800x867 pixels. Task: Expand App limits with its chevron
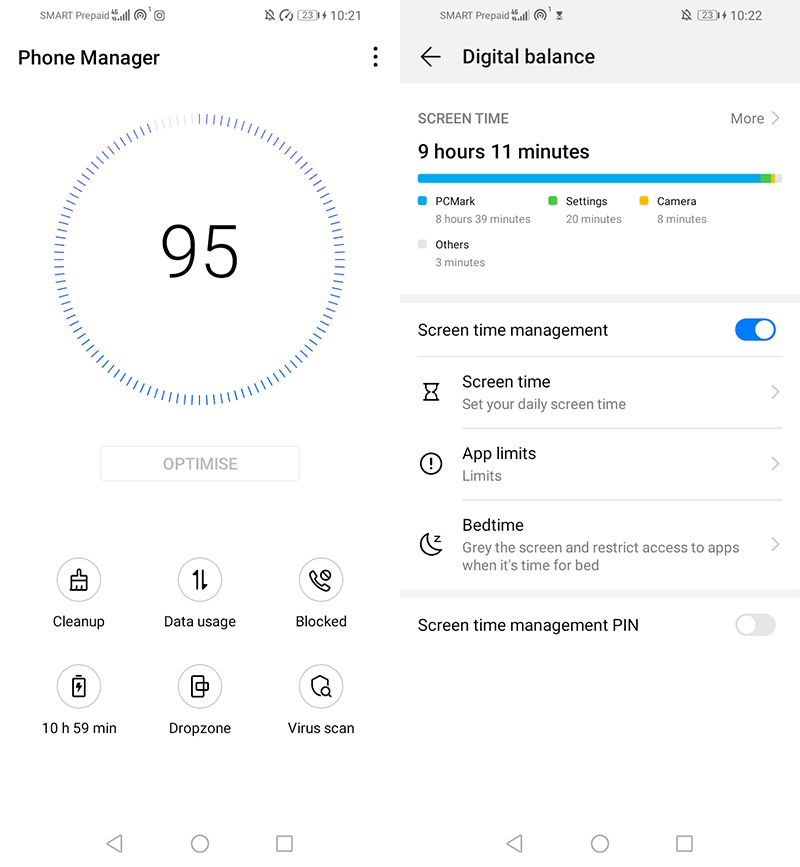point(777,464)
